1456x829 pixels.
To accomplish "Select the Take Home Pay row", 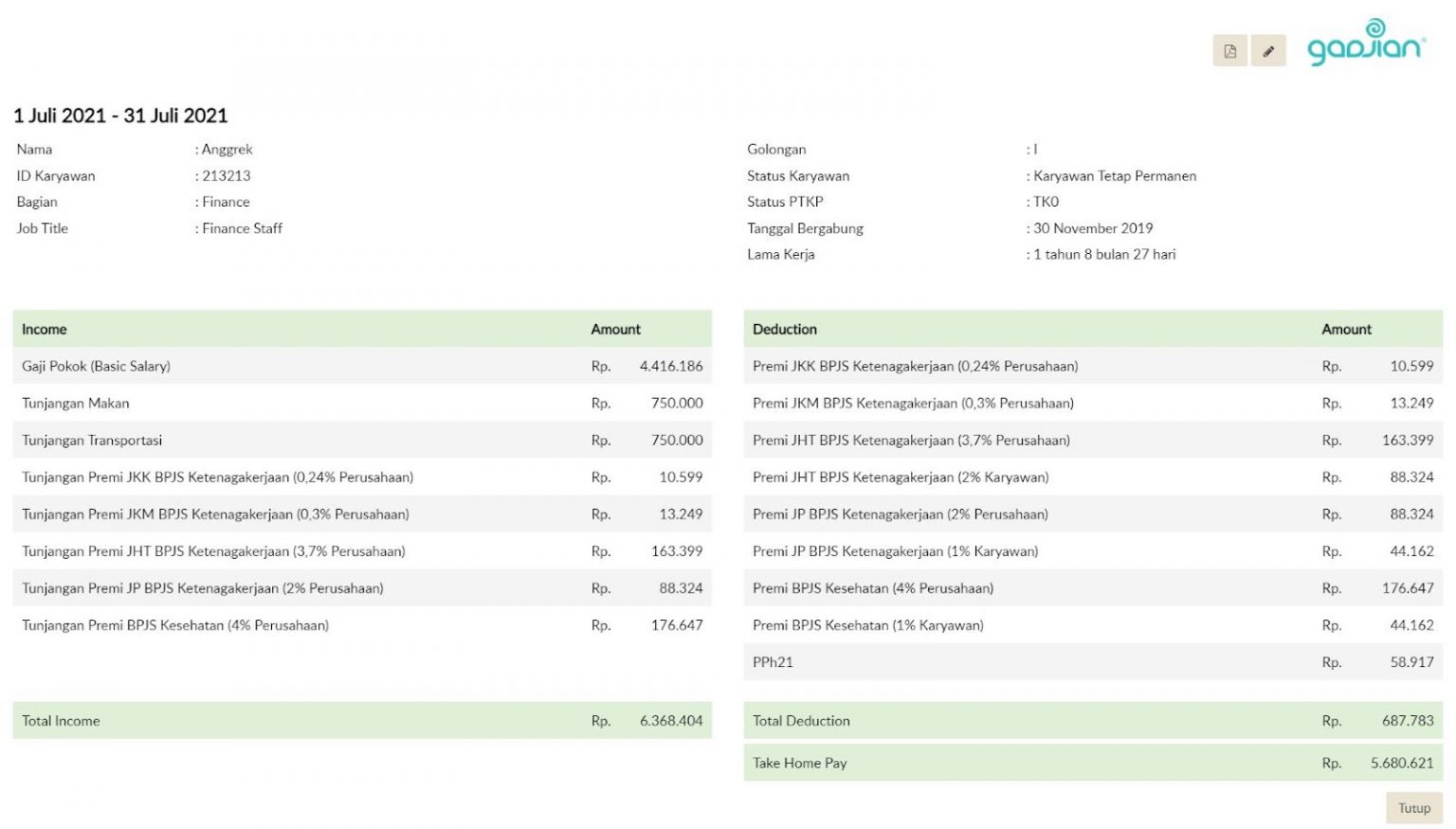I will click(1092, 763).
